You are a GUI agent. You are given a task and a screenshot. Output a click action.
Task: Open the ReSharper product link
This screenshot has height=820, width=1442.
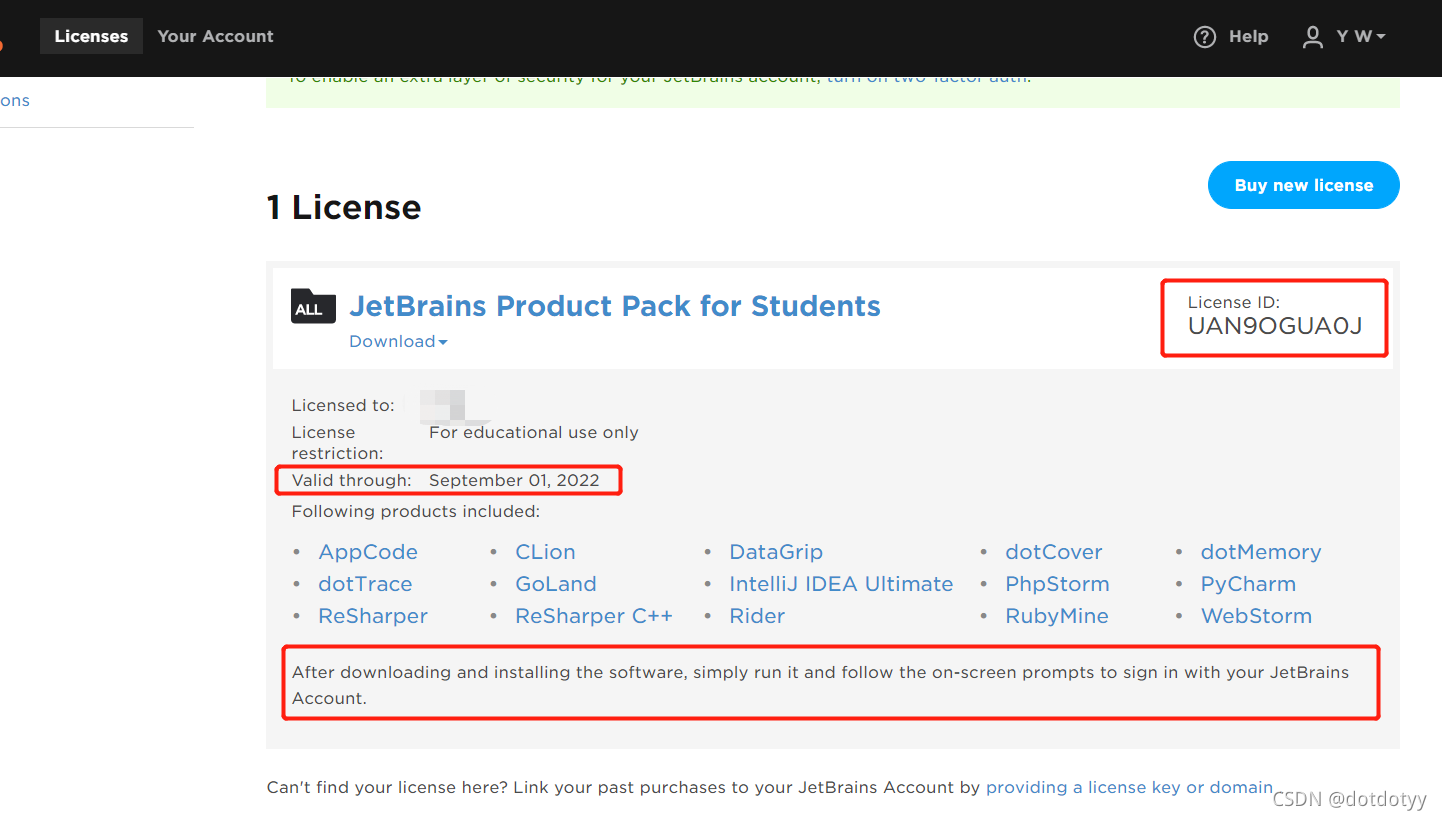click(x=373, y=616)
